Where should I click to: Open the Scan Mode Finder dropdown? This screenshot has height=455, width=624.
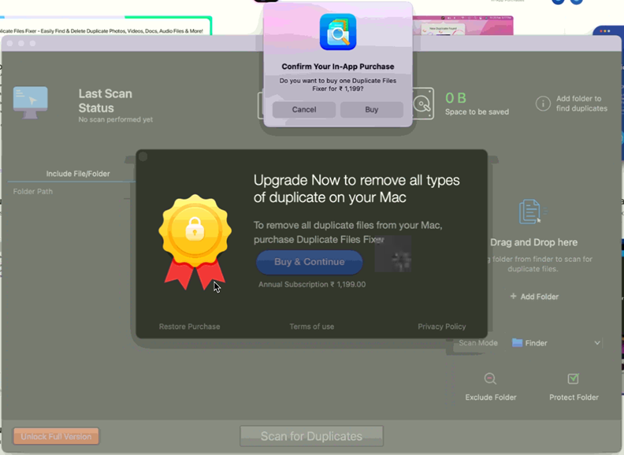click(556, 343)
